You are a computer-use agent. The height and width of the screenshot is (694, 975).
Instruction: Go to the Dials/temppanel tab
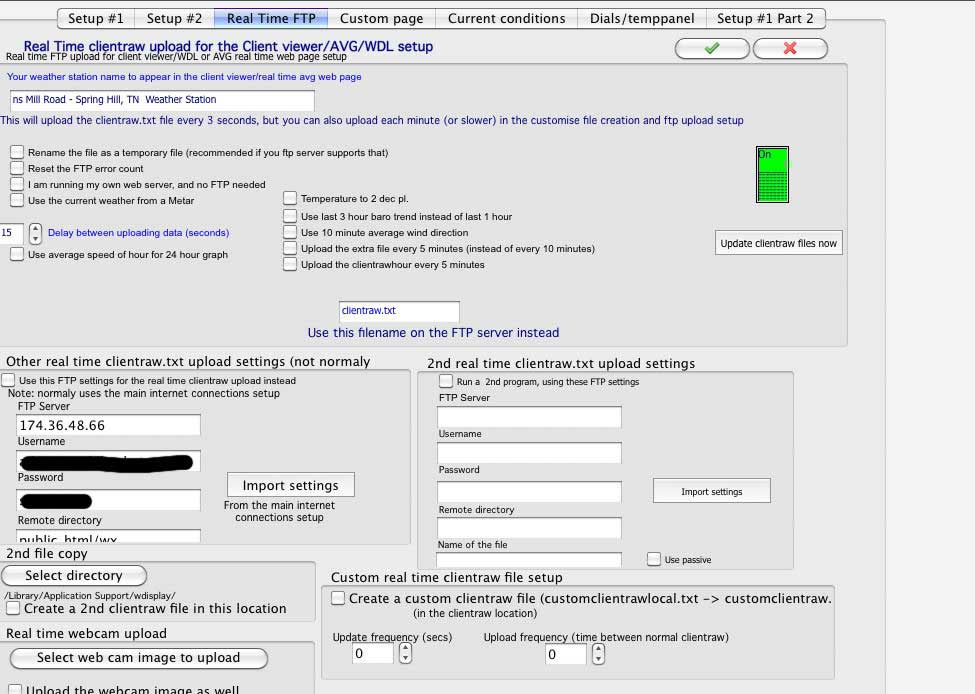coord(642,19)
